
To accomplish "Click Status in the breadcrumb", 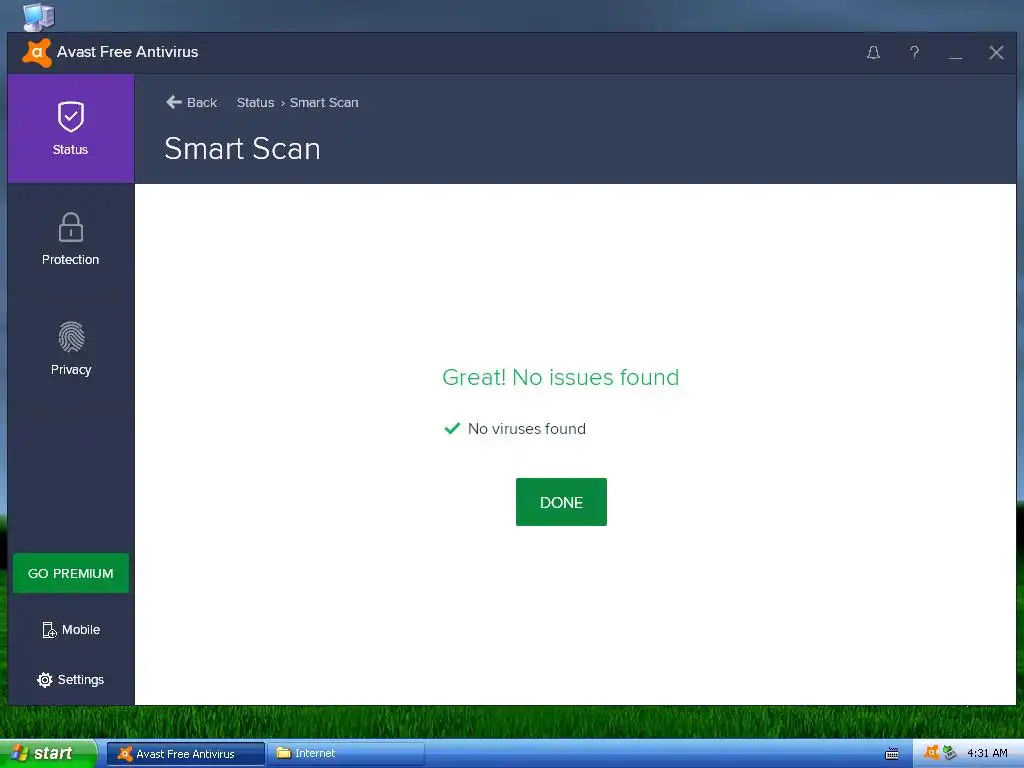I will pyautogui.click(x=255, y=103).
